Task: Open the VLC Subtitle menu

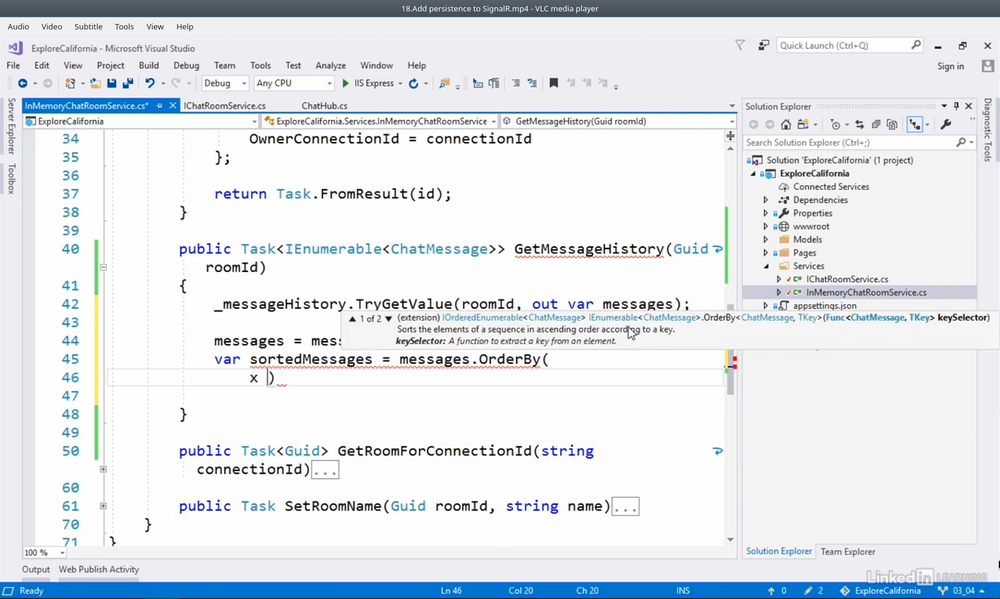Action: coord(88,27)
